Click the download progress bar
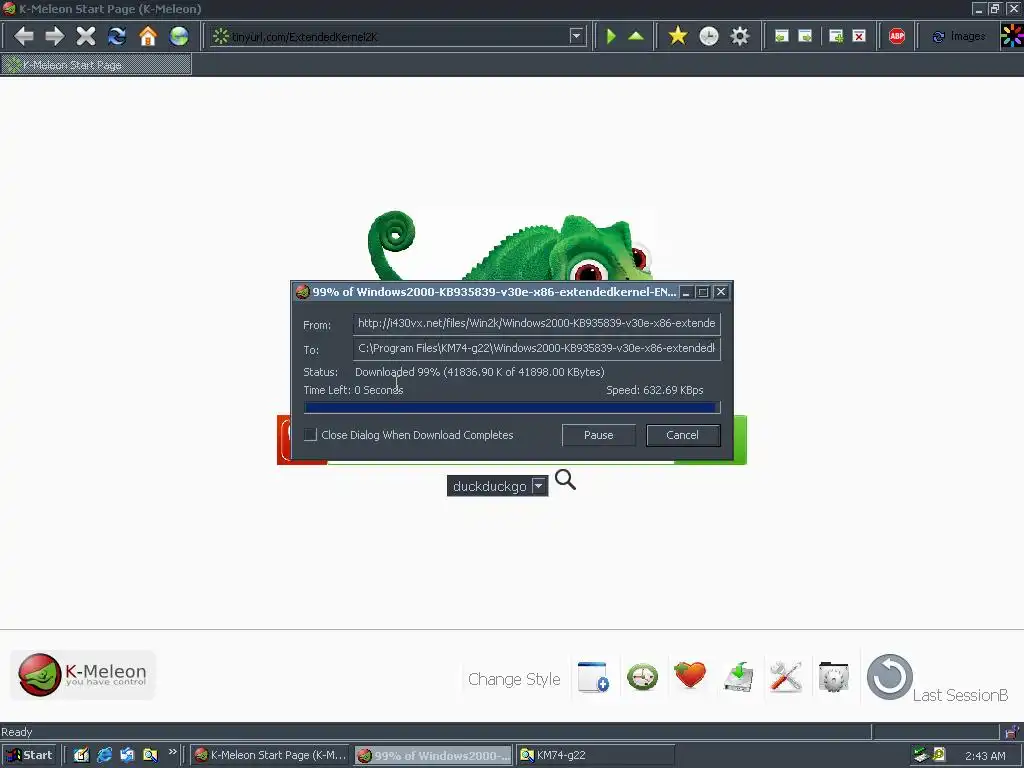1024x768 pixels. (512, 408)
